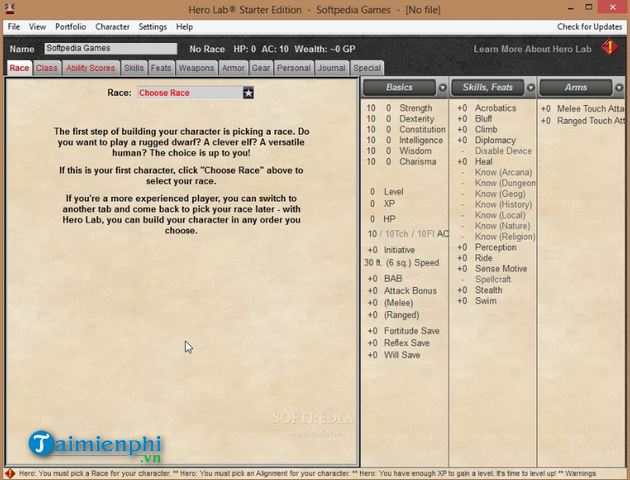Click the Hero Lab logo icon at top right
Image resolution: width=630 pixels, height=480 pixels.
[x=609, y=47]
